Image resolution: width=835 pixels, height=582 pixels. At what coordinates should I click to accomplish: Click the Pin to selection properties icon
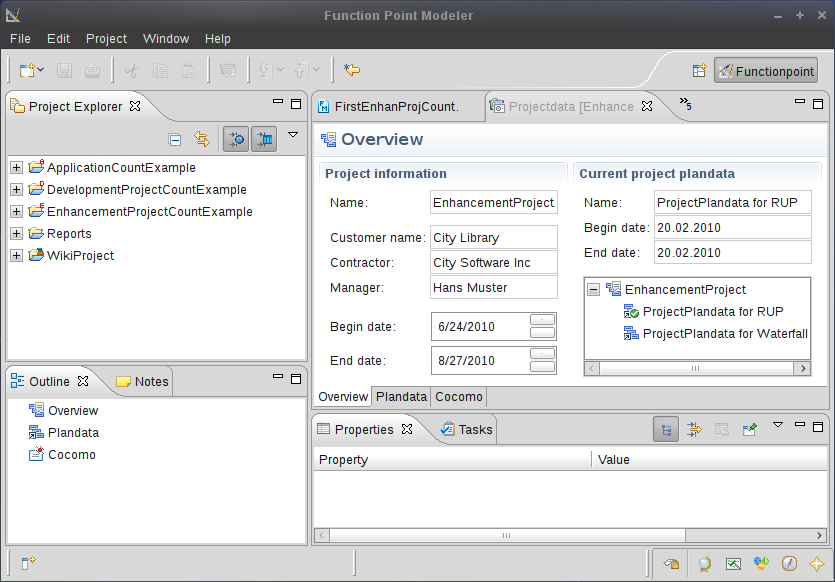click(749, 429)
